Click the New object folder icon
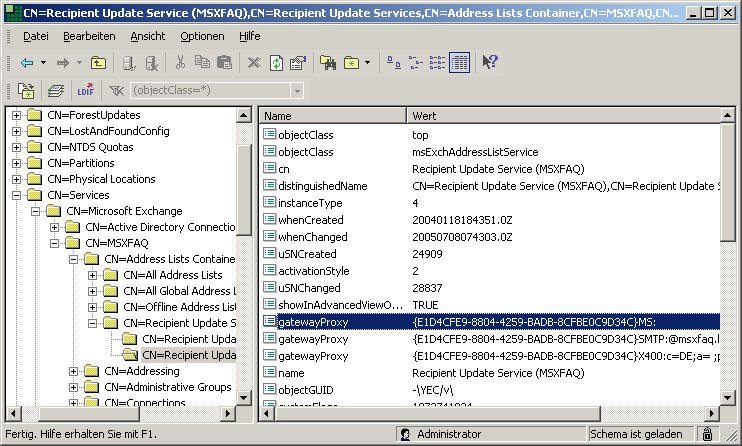 pyautogui.click(x=351, y=62)
